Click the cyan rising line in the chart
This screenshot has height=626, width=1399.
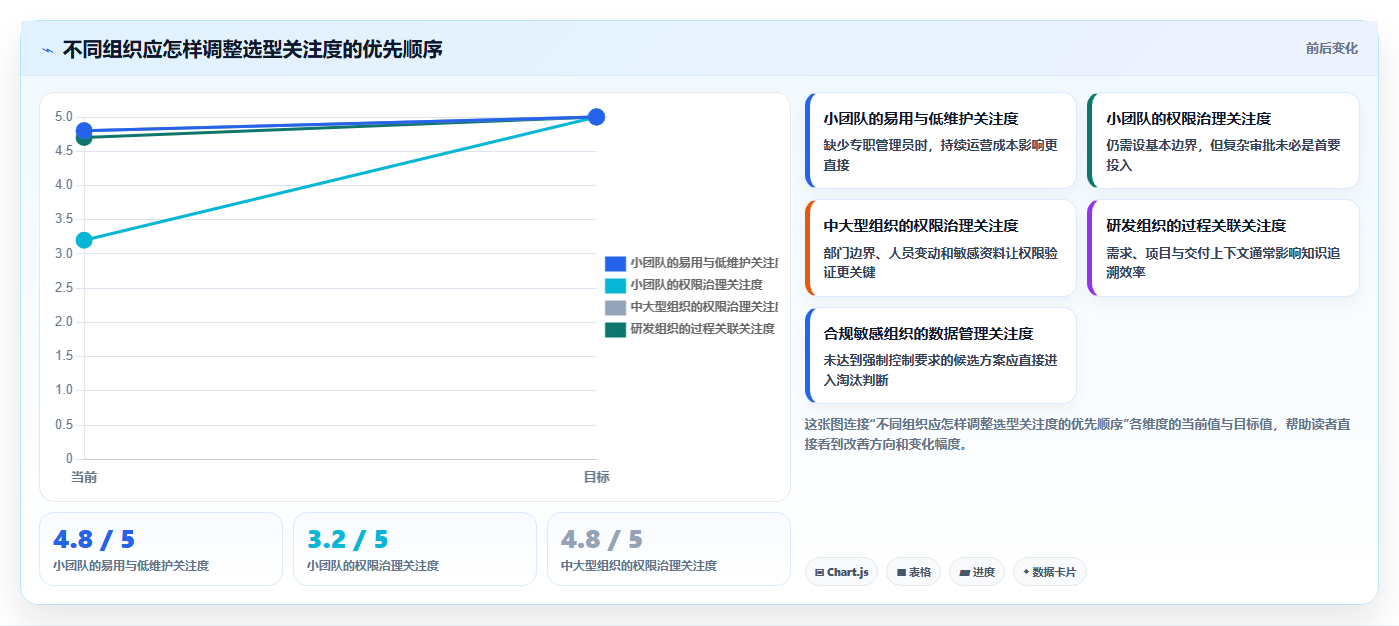coord(340,178)
